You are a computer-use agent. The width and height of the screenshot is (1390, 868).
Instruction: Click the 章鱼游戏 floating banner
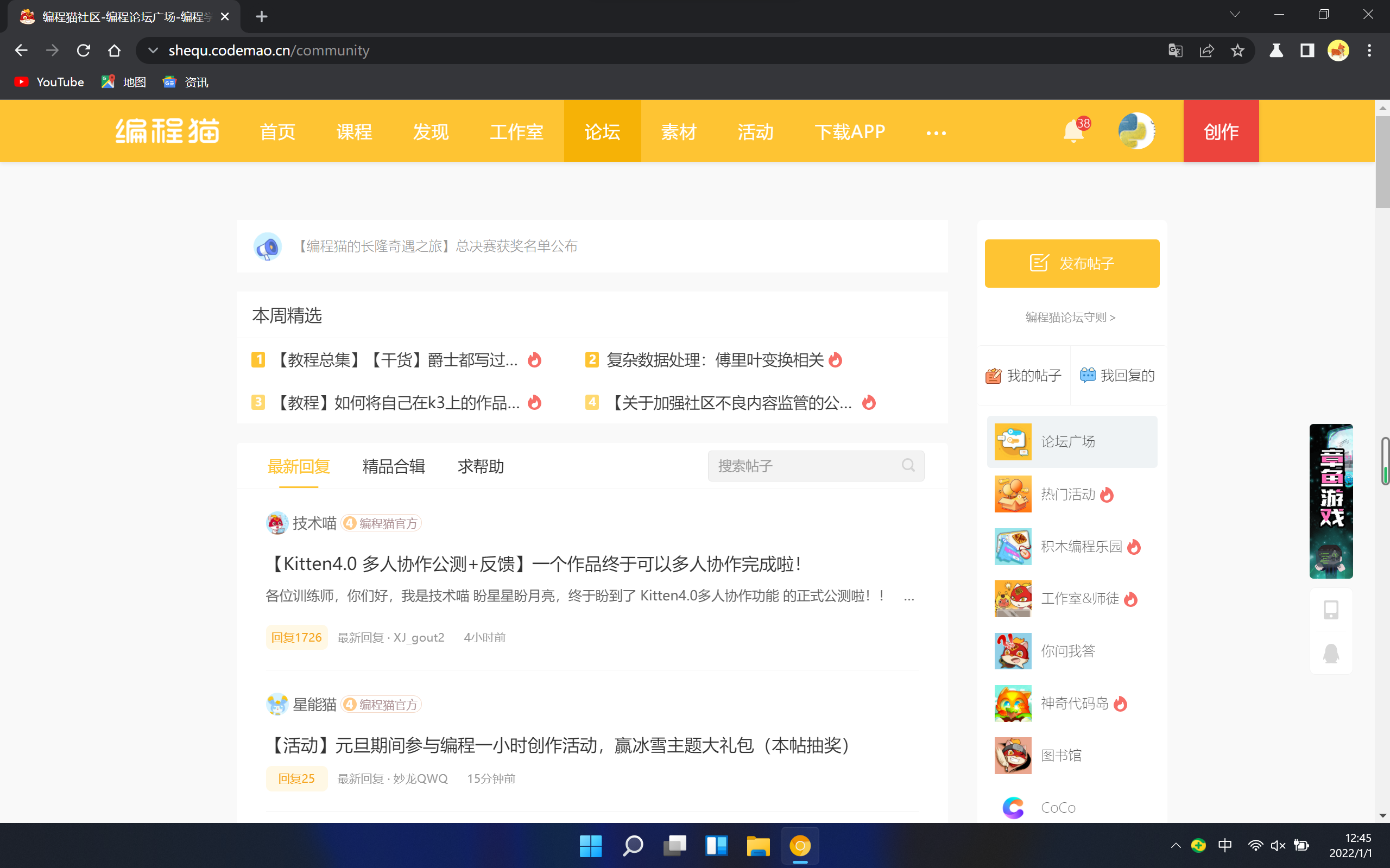1331,501
